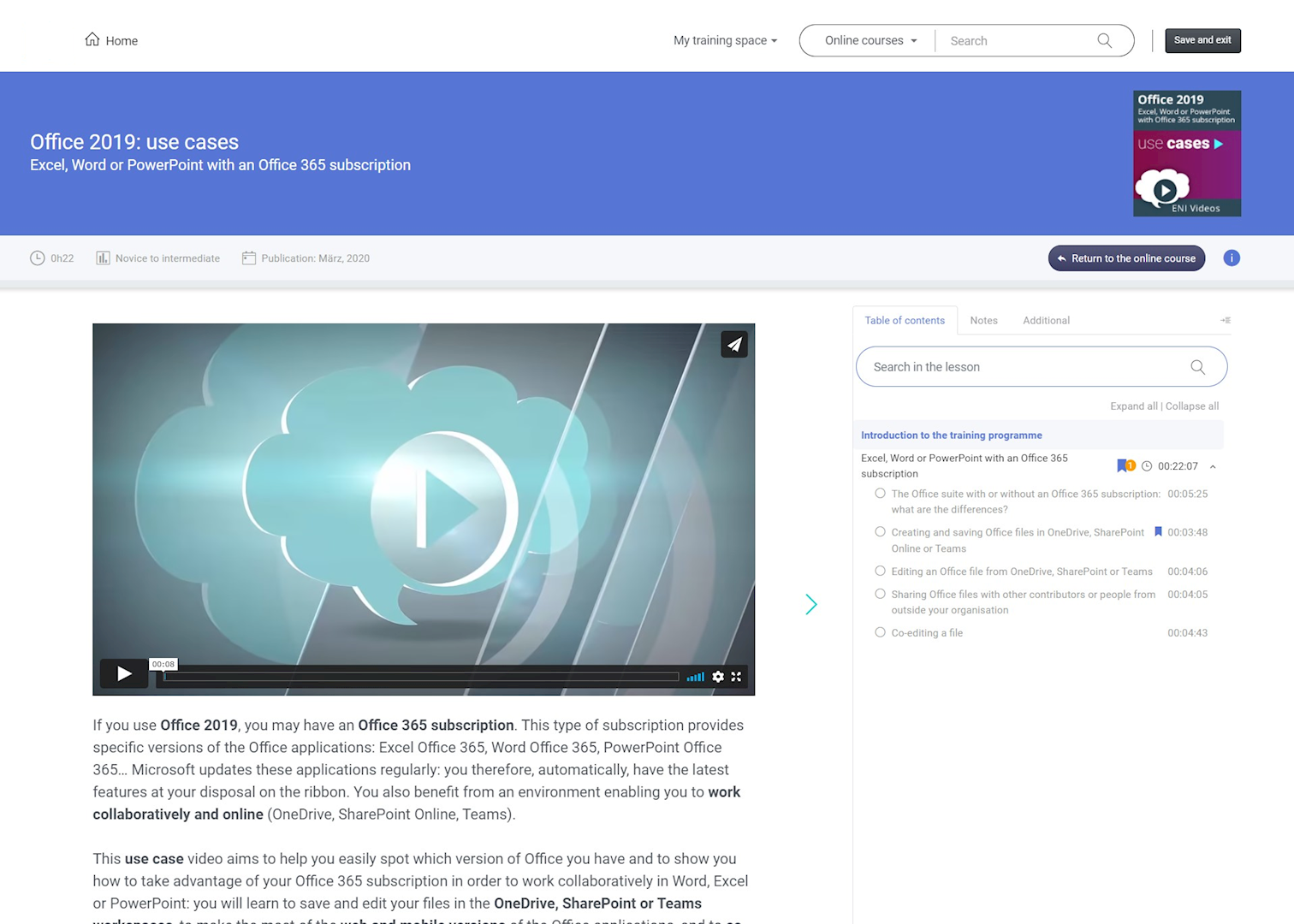Click the 'Office 2019: use cases' title
Viewport: 1294px width, 924px height.
point(134,142)
